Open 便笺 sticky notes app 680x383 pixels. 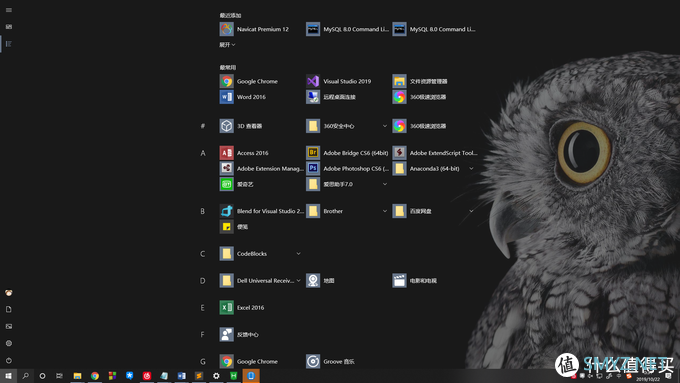(x=234, y=226)
